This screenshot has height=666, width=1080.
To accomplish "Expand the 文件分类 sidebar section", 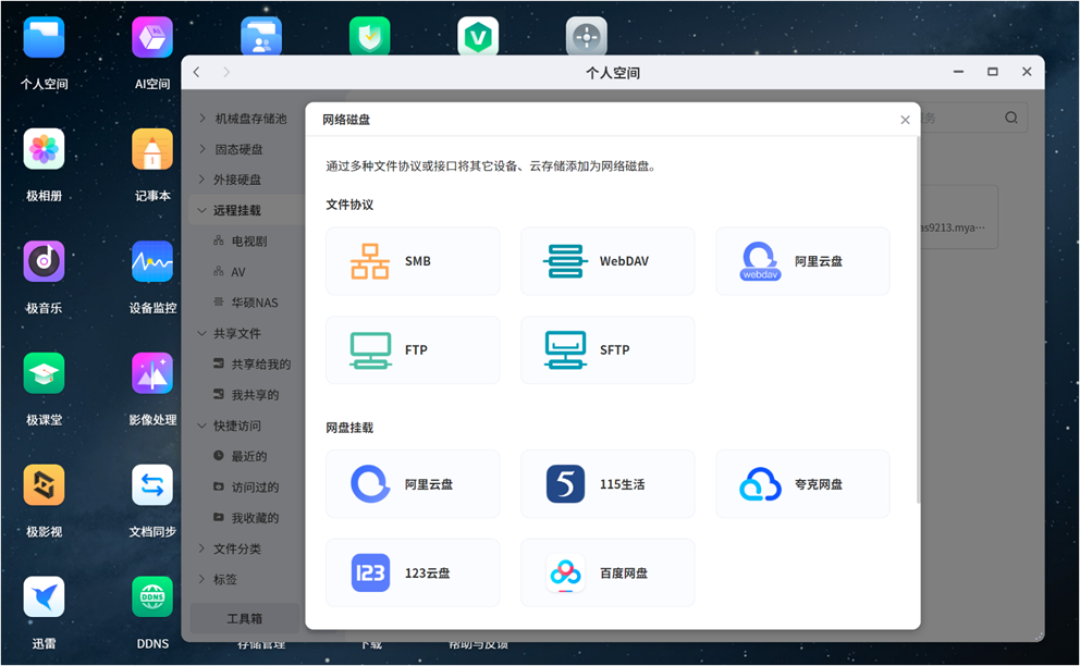I will click(202, 548).
